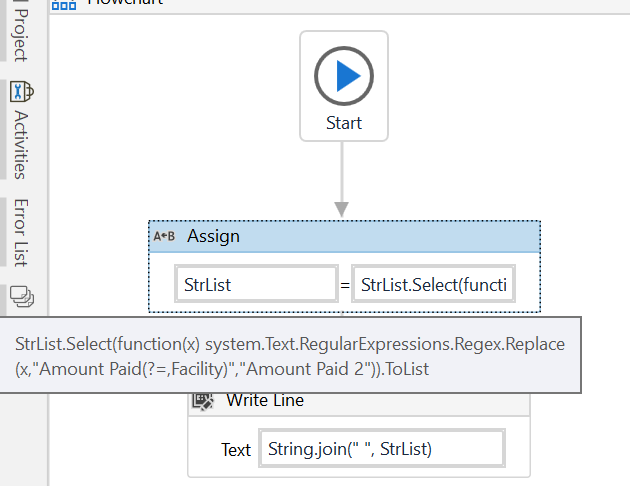Switch to the Activities side tab label
Viewport: 630px width, 486px height.
click(21, 144)
